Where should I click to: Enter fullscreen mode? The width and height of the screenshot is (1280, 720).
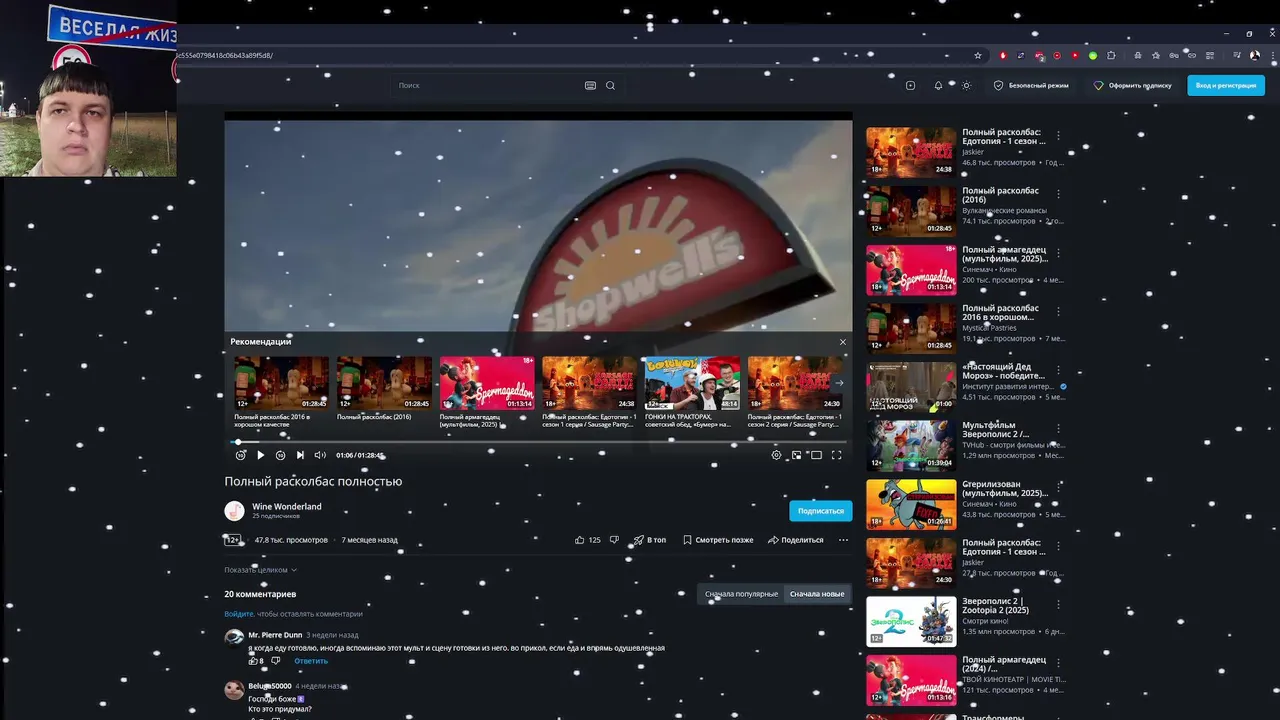pos(836,455)
